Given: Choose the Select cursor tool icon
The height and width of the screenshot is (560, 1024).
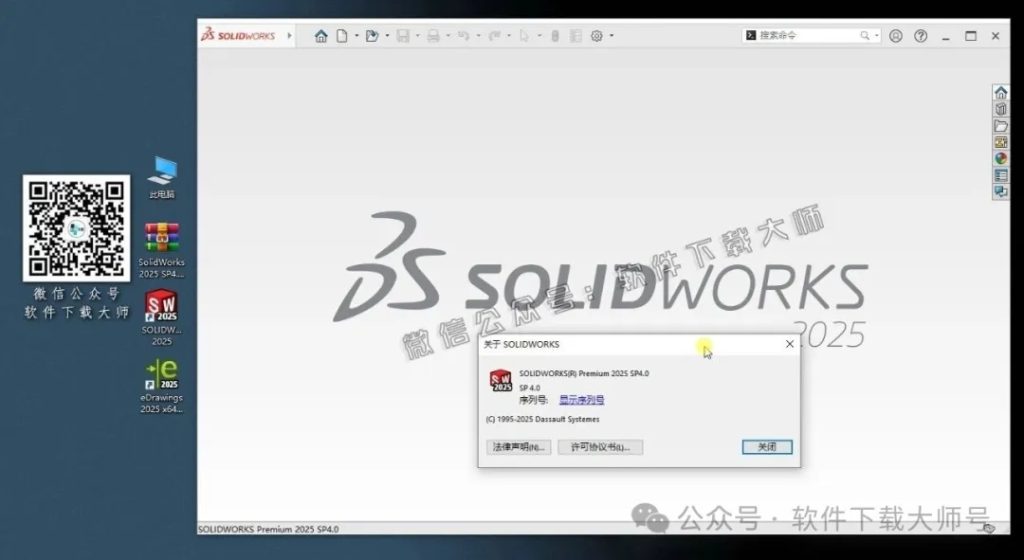Looking at the screenshot, I should [x=524, y=36].
